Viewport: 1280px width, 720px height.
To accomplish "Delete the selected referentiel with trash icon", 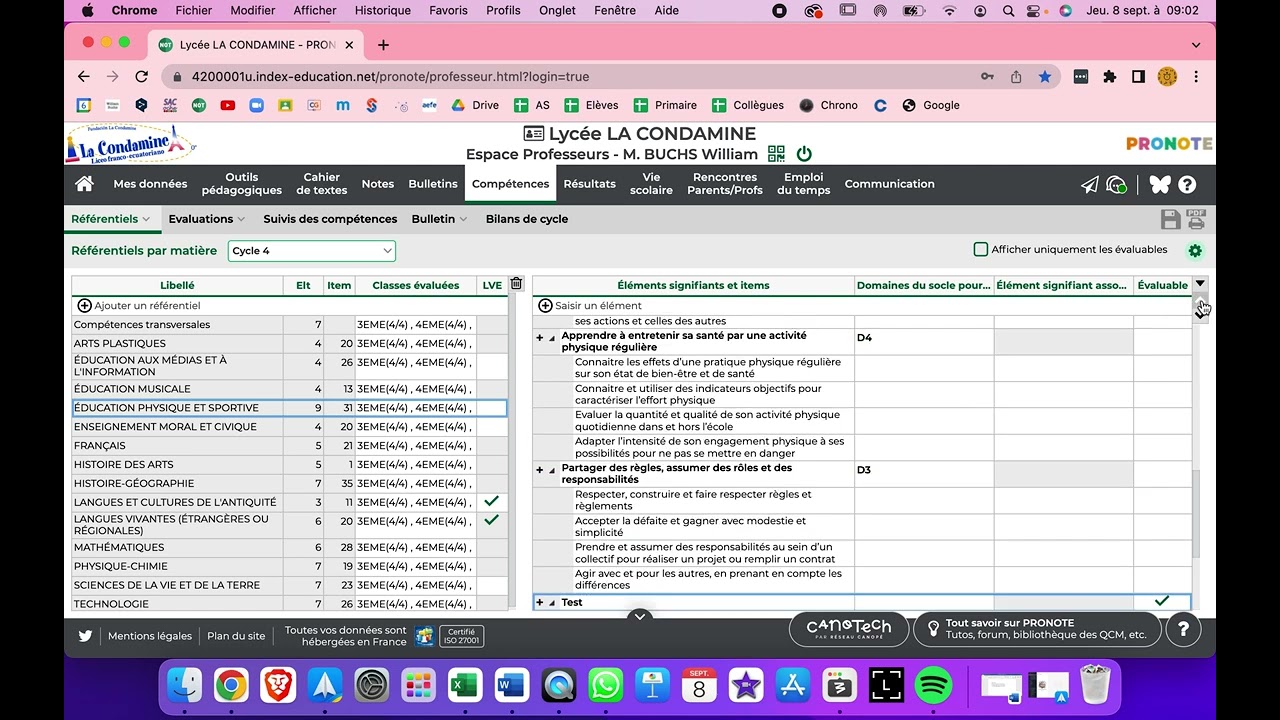I will (516, 284).
